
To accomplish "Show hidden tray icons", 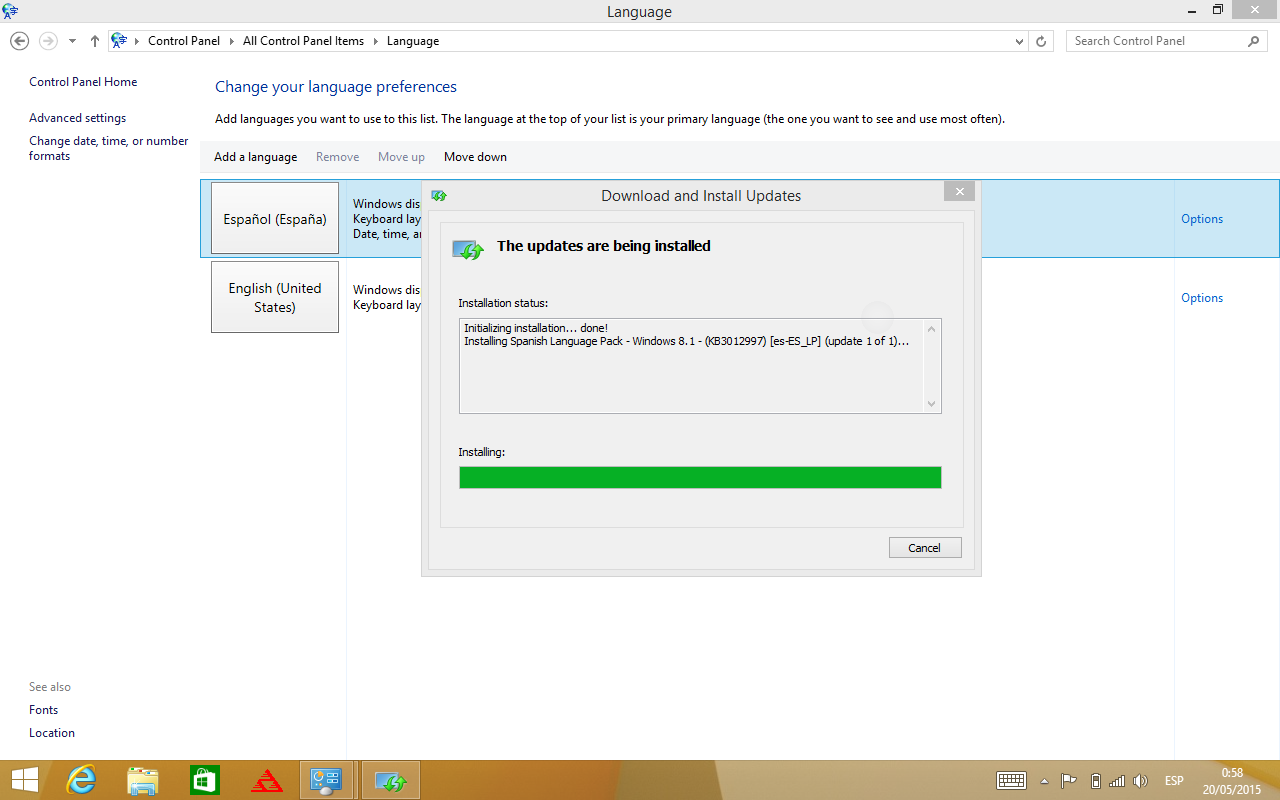I will [1044, 781].
